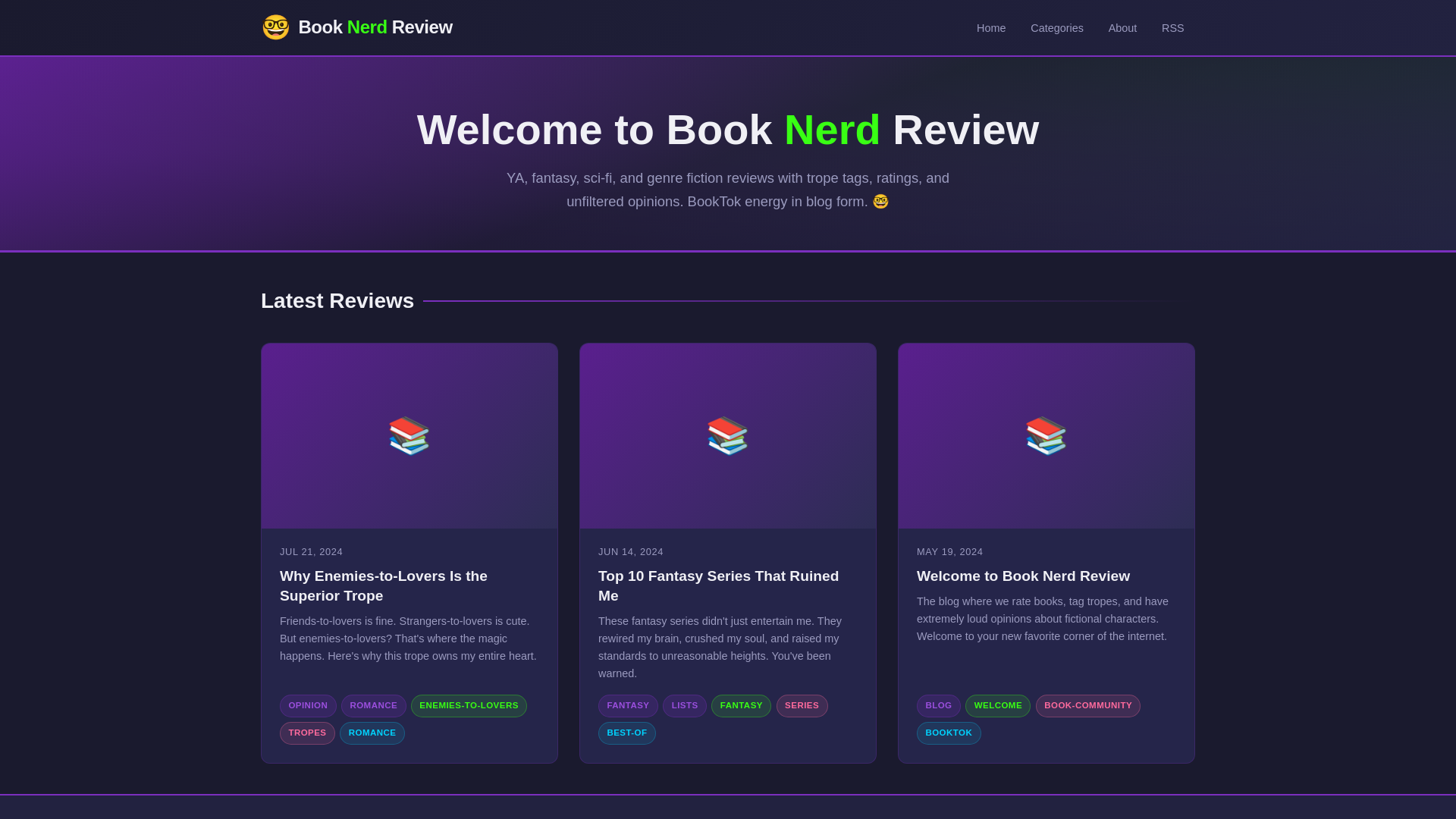Click books icon on Top 10 Fantasy card
Viewport: 1456px width, 819px height.
coord(728,436)
